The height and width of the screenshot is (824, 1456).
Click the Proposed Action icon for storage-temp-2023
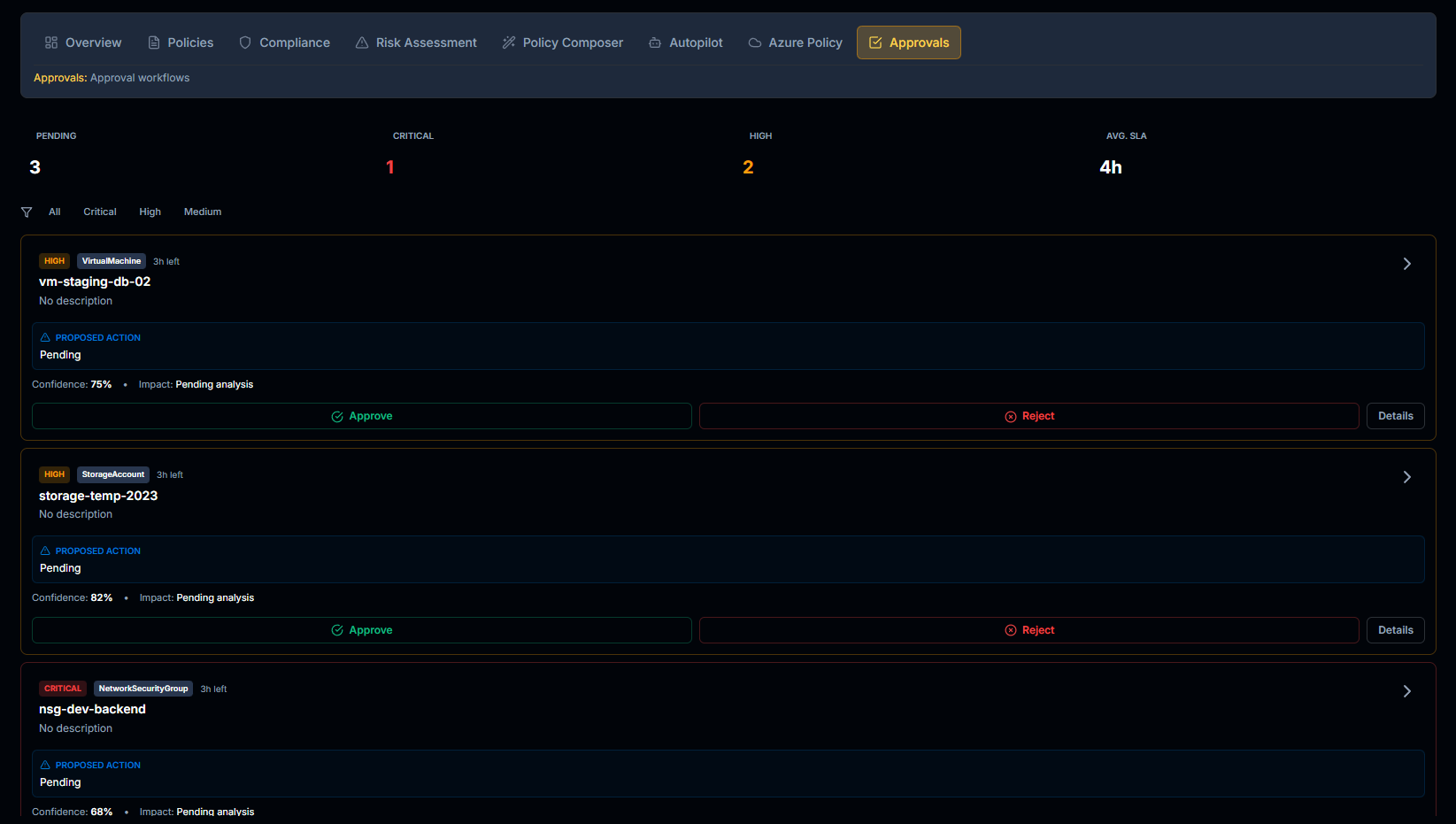coord(45,551)
